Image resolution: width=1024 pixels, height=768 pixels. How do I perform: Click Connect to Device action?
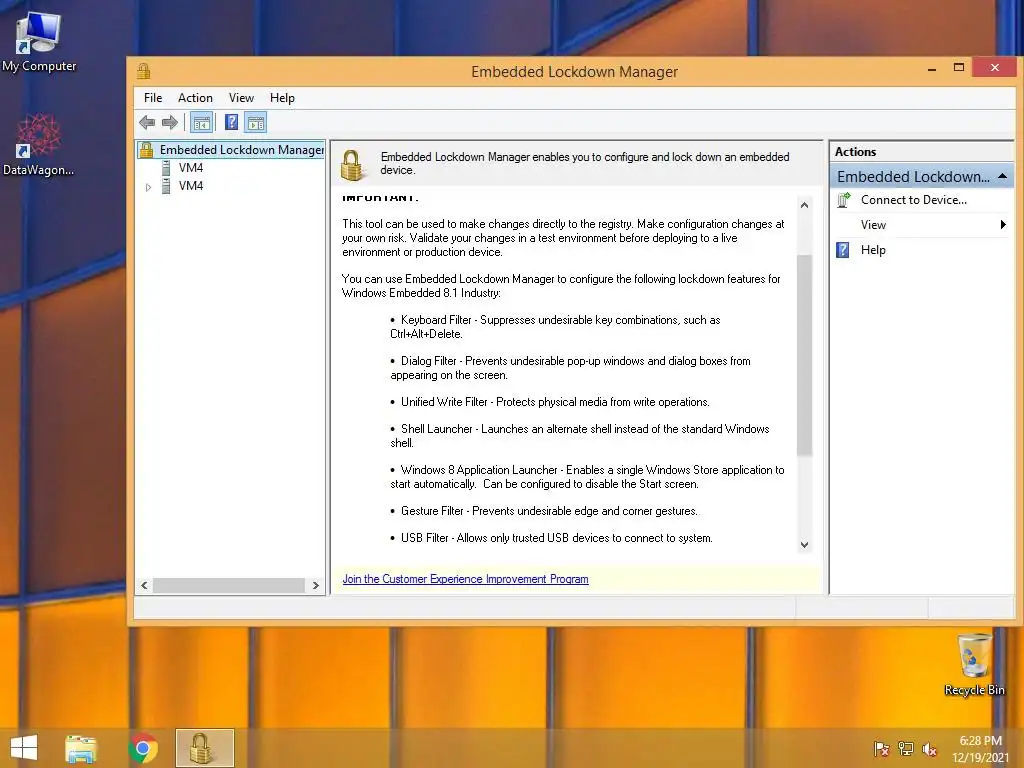point(914,200)
